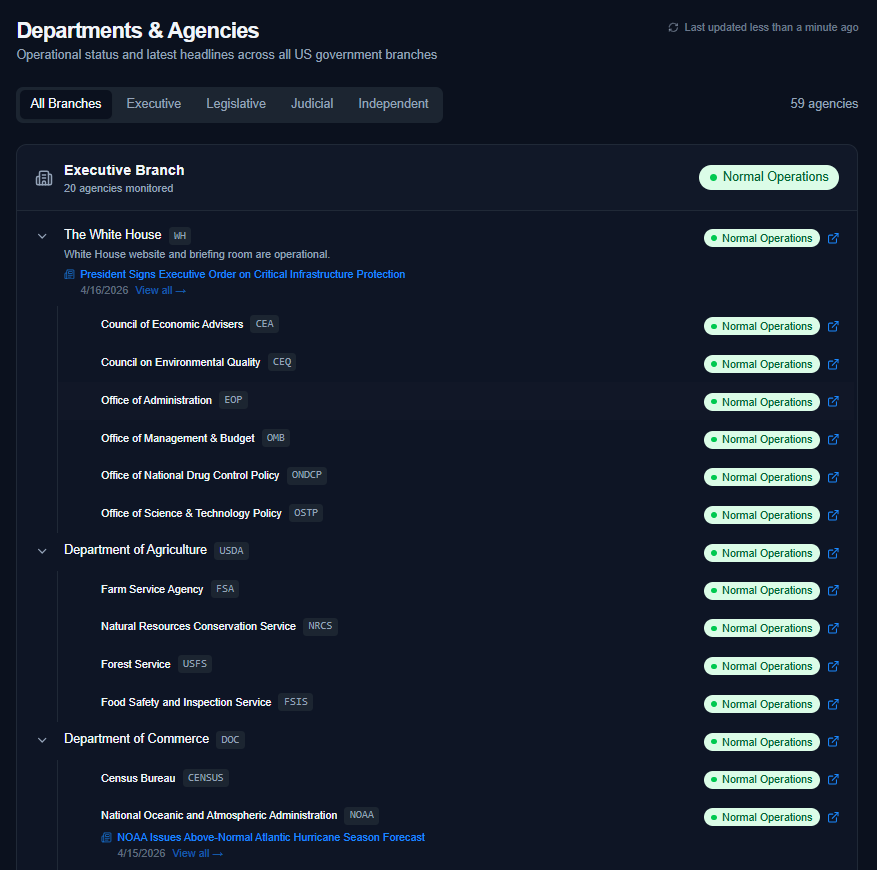Click View all under White House headline
This screenshot has width=877, height=870.
click(160, 291)
